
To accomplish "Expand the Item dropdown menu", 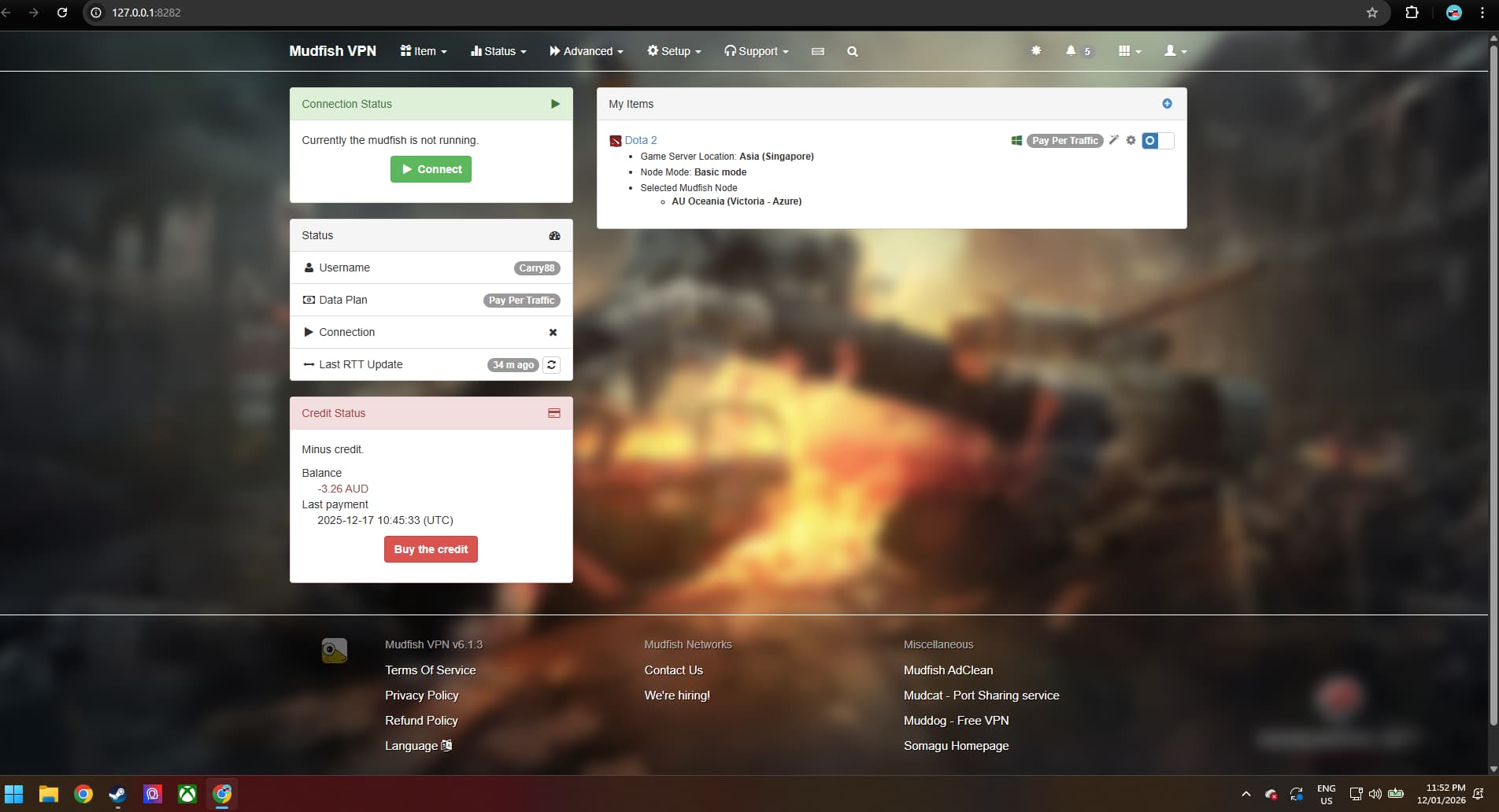I will (x=424, y=51).
